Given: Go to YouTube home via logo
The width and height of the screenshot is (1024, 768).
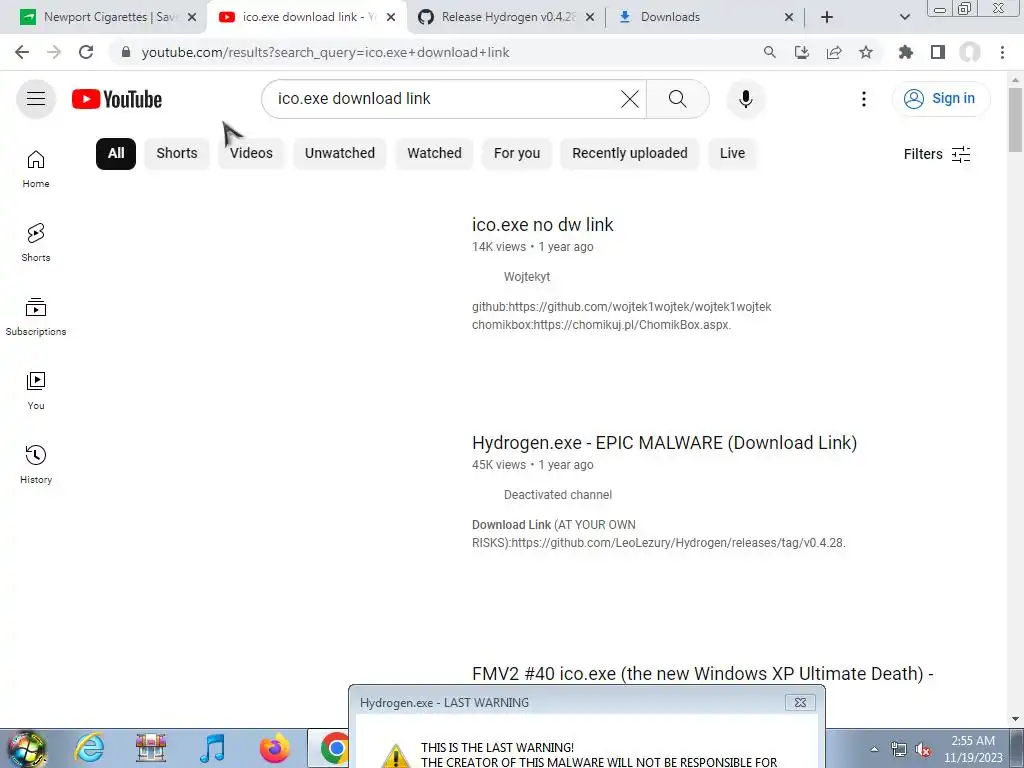Looking at the screenshot, I should [117, 99].
